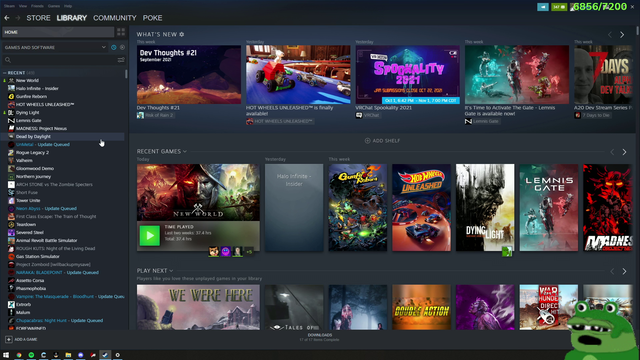Select Phasmophobia in game list

pyautogui.click(x=63, y=289)
